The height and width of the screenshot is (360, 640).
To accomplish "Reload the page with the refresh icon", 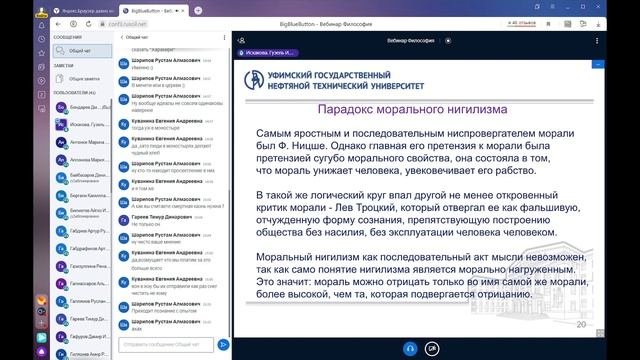I will click(x=89, y=24).
